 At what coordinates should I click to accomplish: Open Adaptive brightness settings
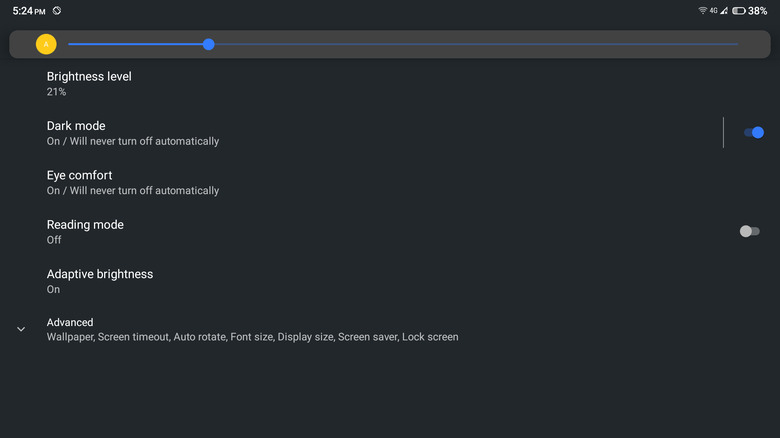[x=100, y=274]
